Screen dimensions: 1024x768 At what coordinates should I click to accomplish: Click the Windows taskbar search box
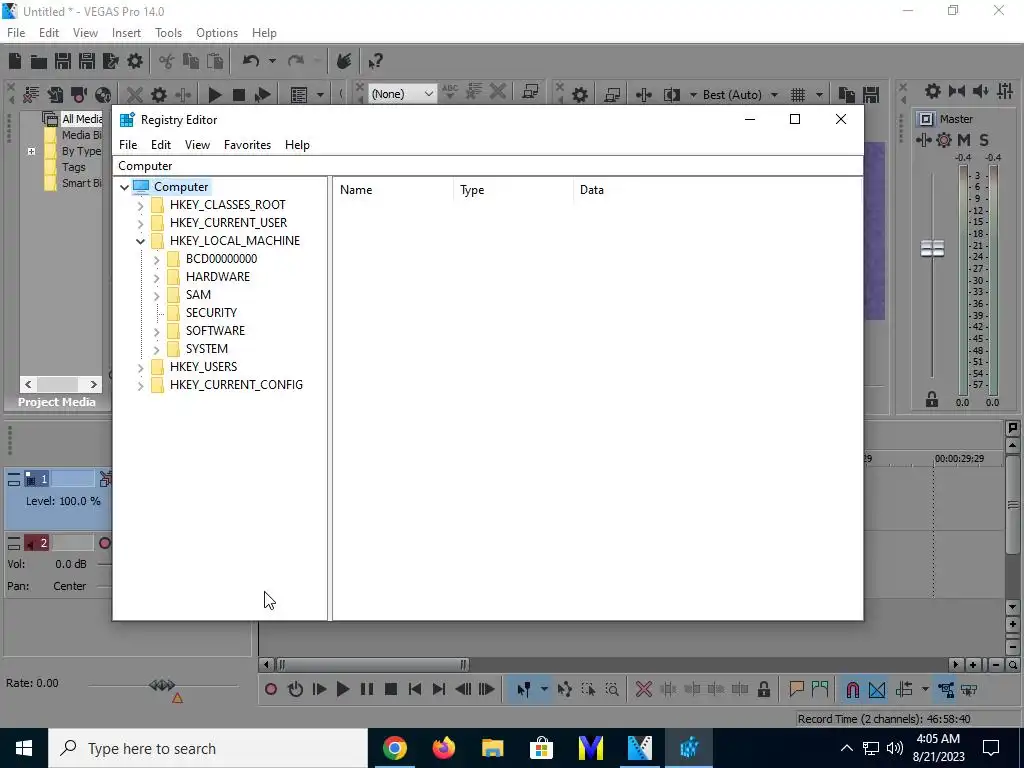click(x=208, y=748)
